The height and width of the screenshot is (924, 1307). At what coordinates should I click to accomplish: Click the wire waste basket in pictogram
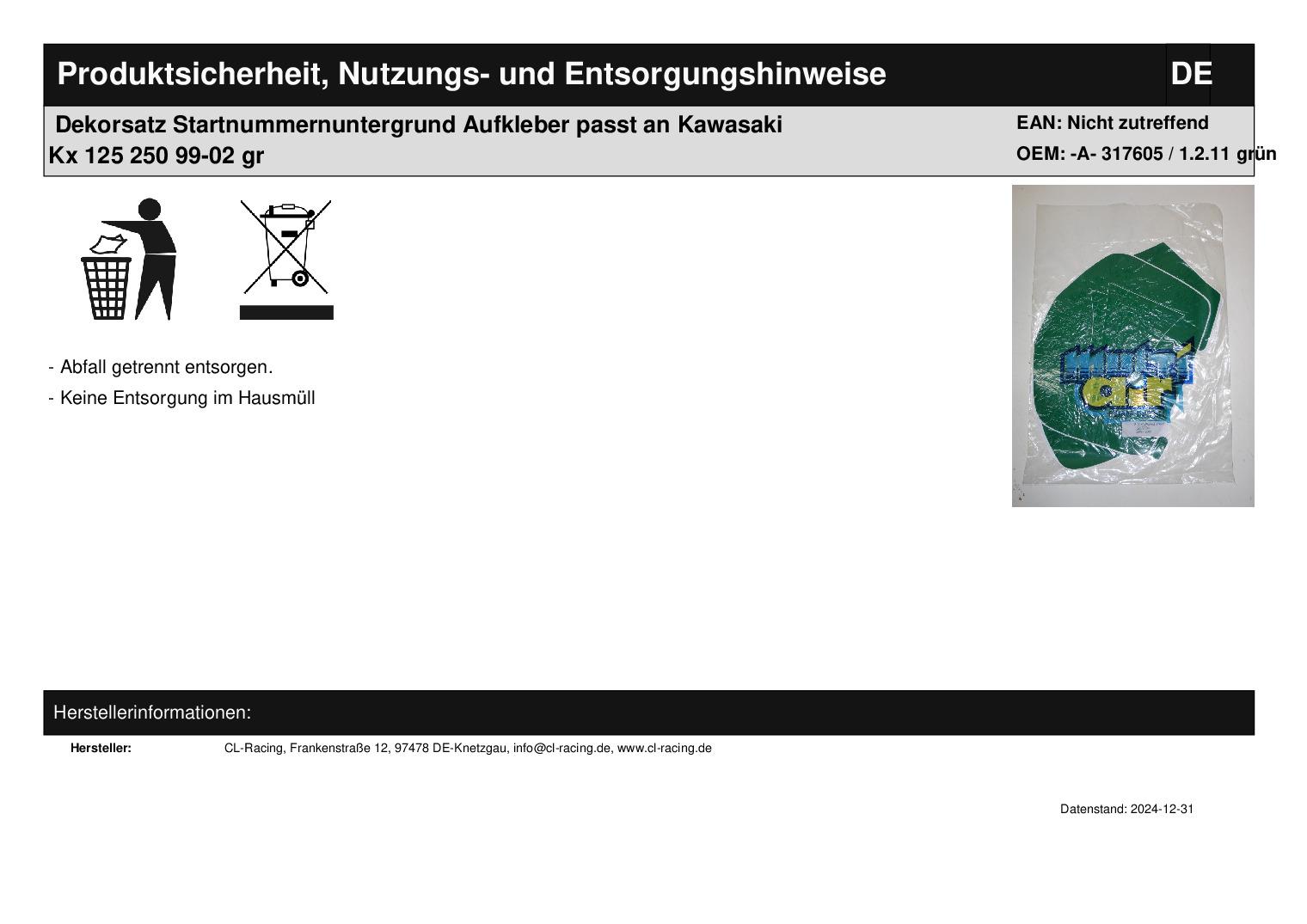(x=107, y=286)
